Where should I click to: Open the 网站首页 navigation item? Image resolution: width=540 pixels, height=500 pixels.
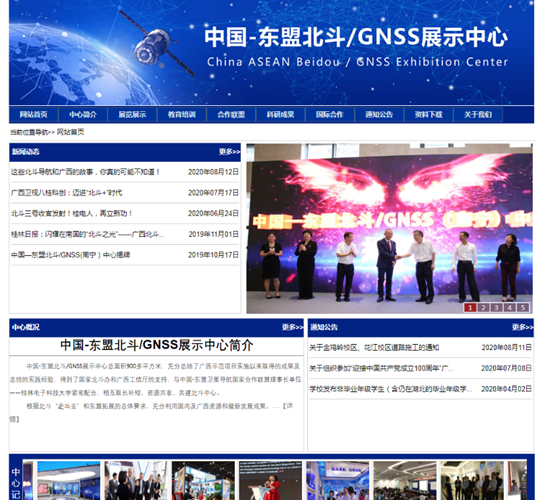(33, 114)
